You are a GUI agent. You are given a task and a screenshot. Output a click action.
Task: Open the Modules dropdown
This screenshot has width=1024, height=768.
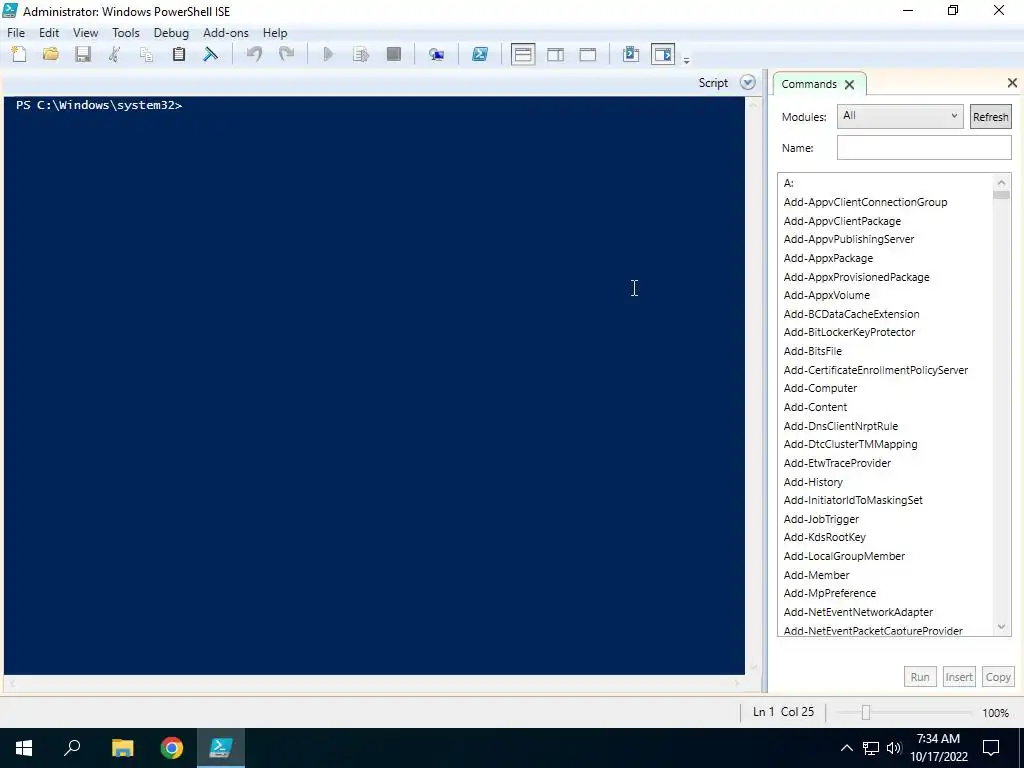pyautogui.click(x=899, y=116)
